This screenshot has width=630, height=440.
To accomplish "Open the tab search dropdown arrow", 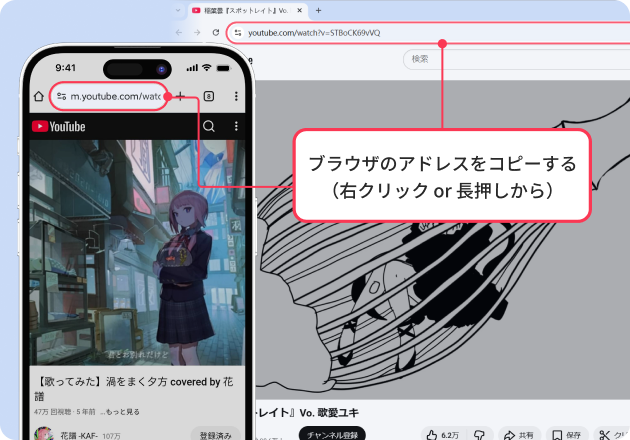I will (177, 10).
